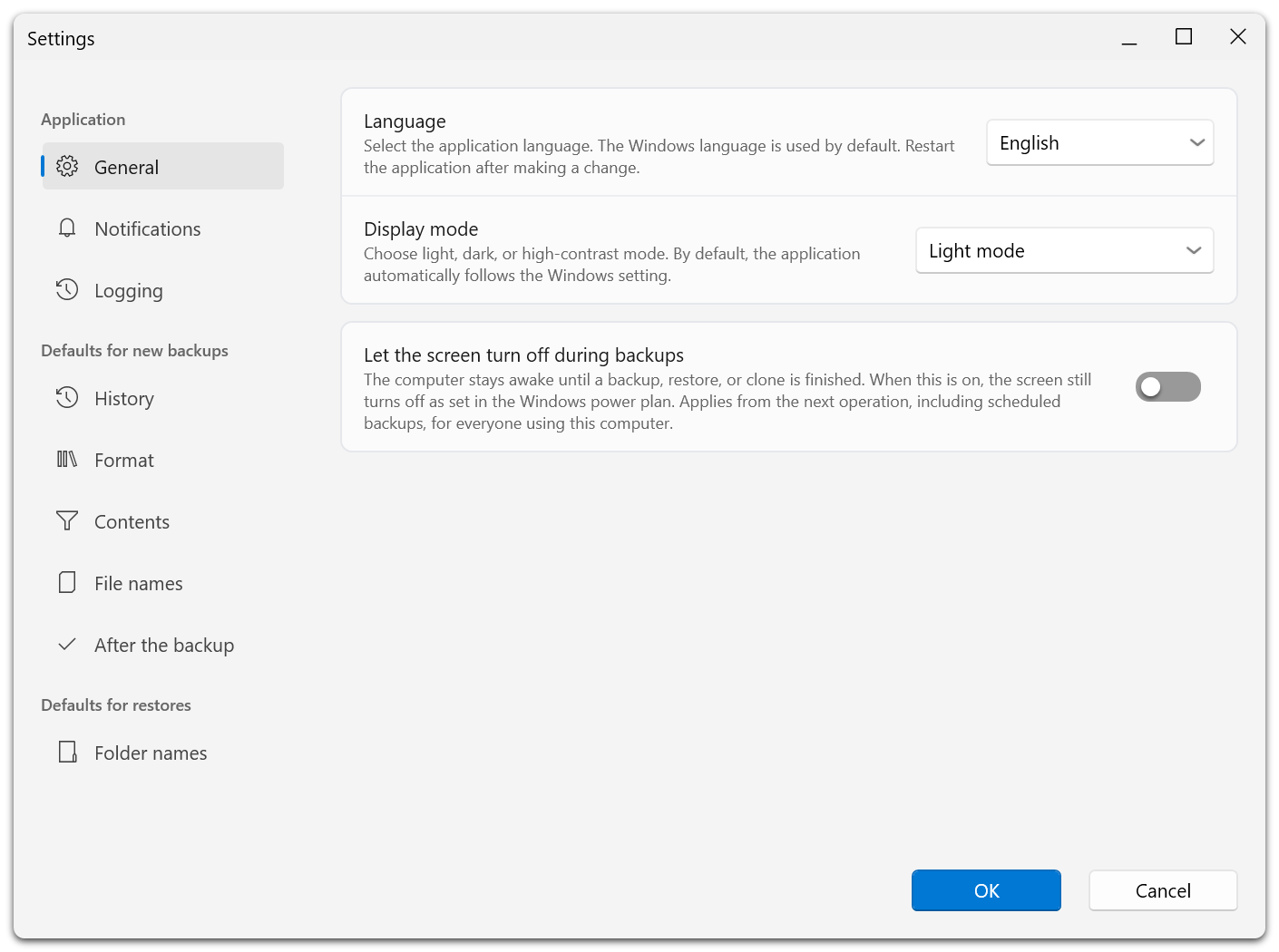1279x952 pixels.
Task: Click the page icon next to File names
Action: click(67, 582)
